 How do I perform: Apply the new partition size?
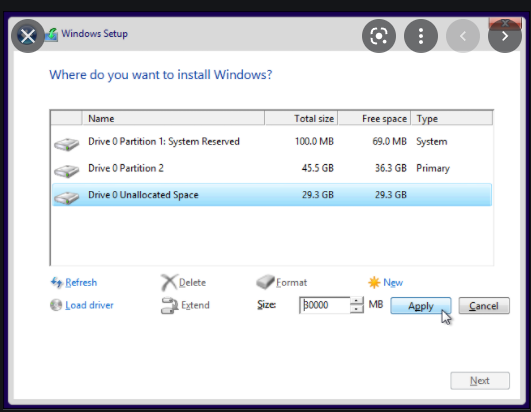pos(421,306)
